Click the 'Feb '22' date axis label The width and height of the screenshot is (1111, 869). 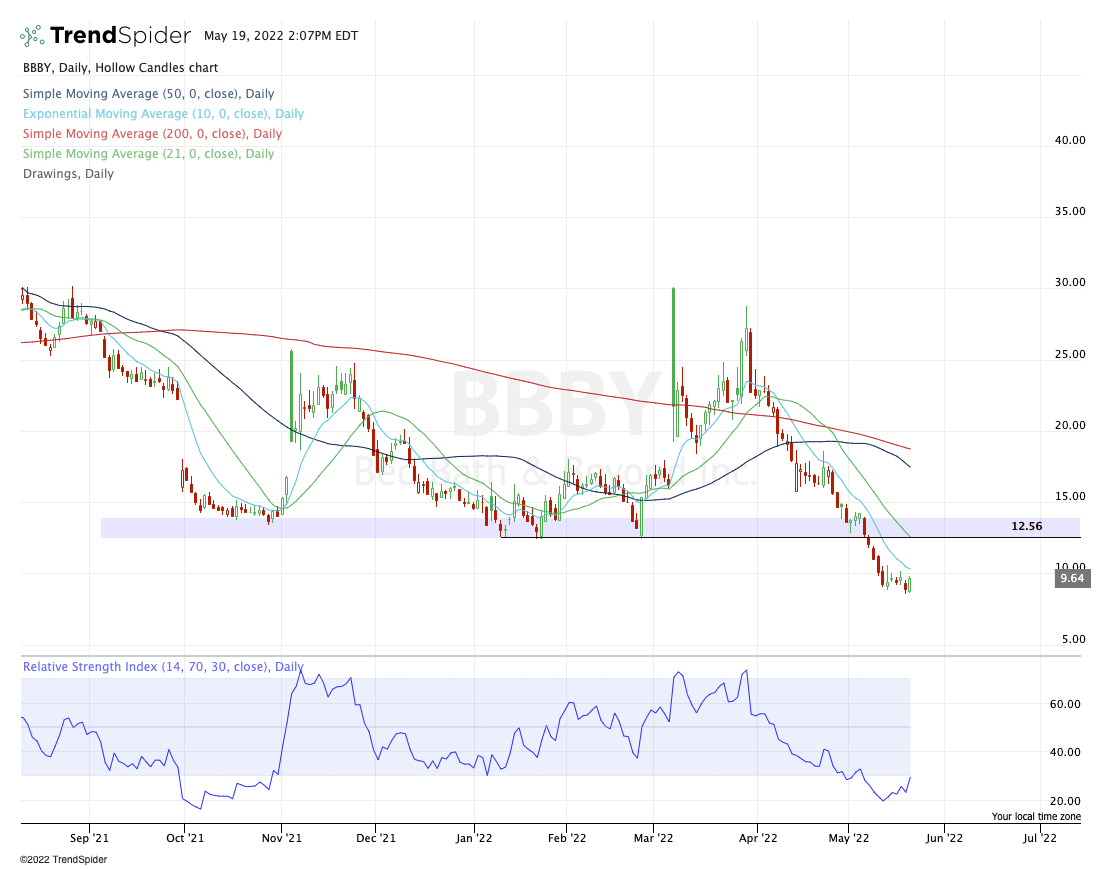[x=568, y=839]
